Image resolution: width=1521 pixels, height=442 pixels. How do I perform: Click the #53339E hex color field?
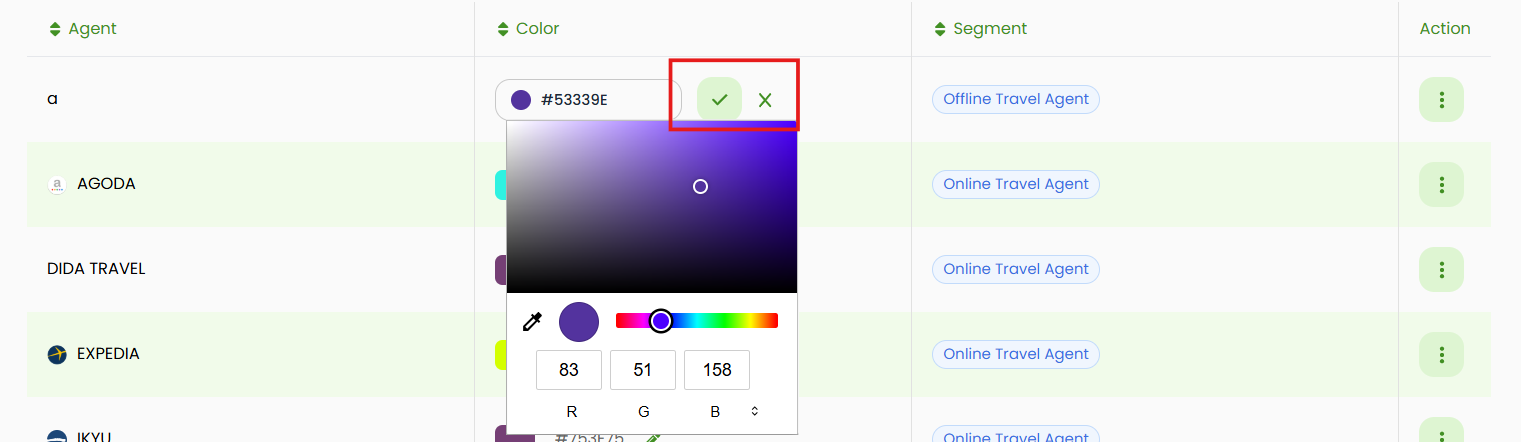coord(588,100)
